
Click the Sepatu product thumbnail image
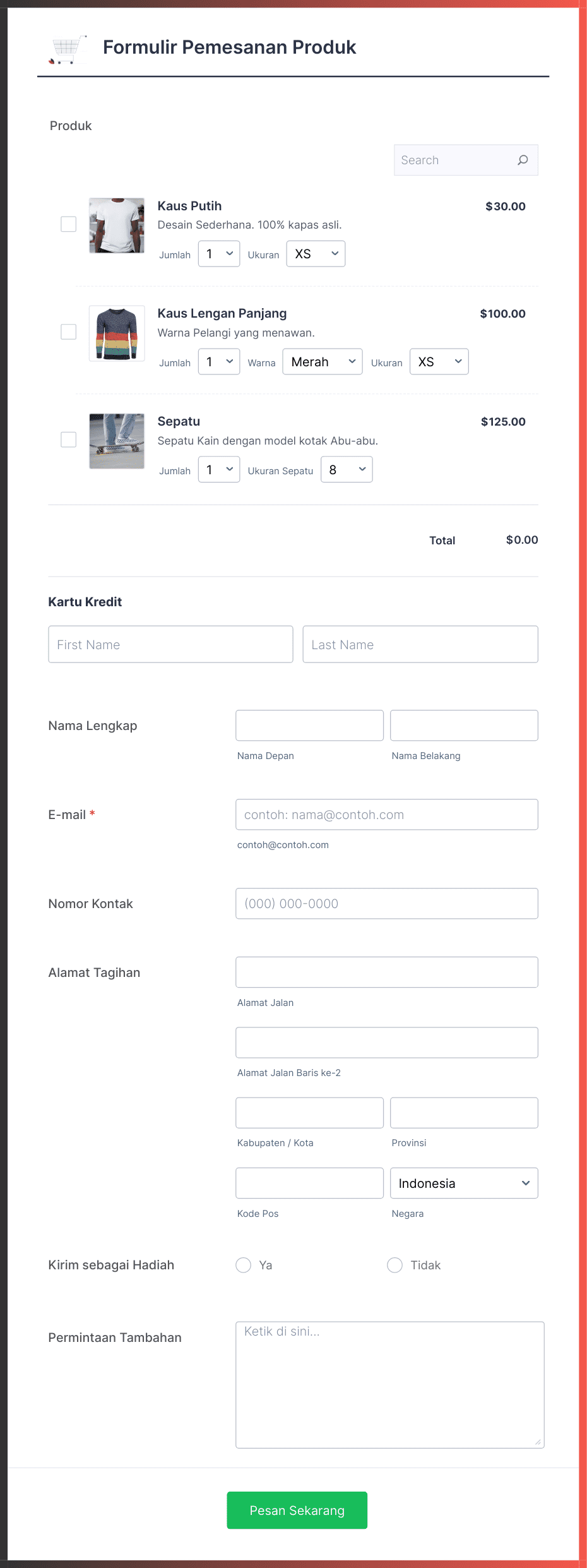(116, 441)
